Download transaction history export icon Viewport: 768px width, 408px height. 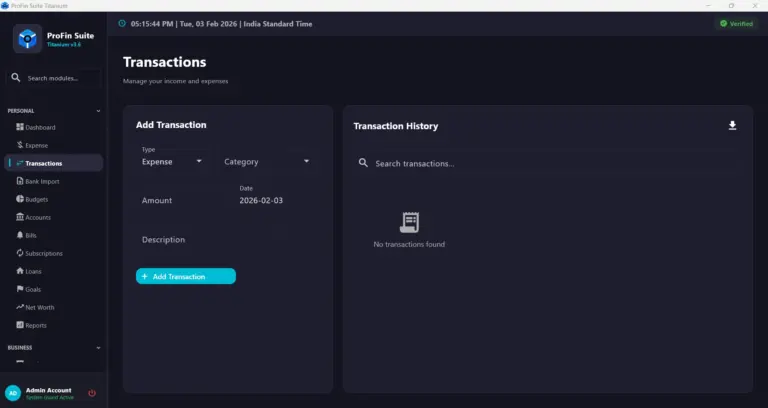[x=732, y=125]
